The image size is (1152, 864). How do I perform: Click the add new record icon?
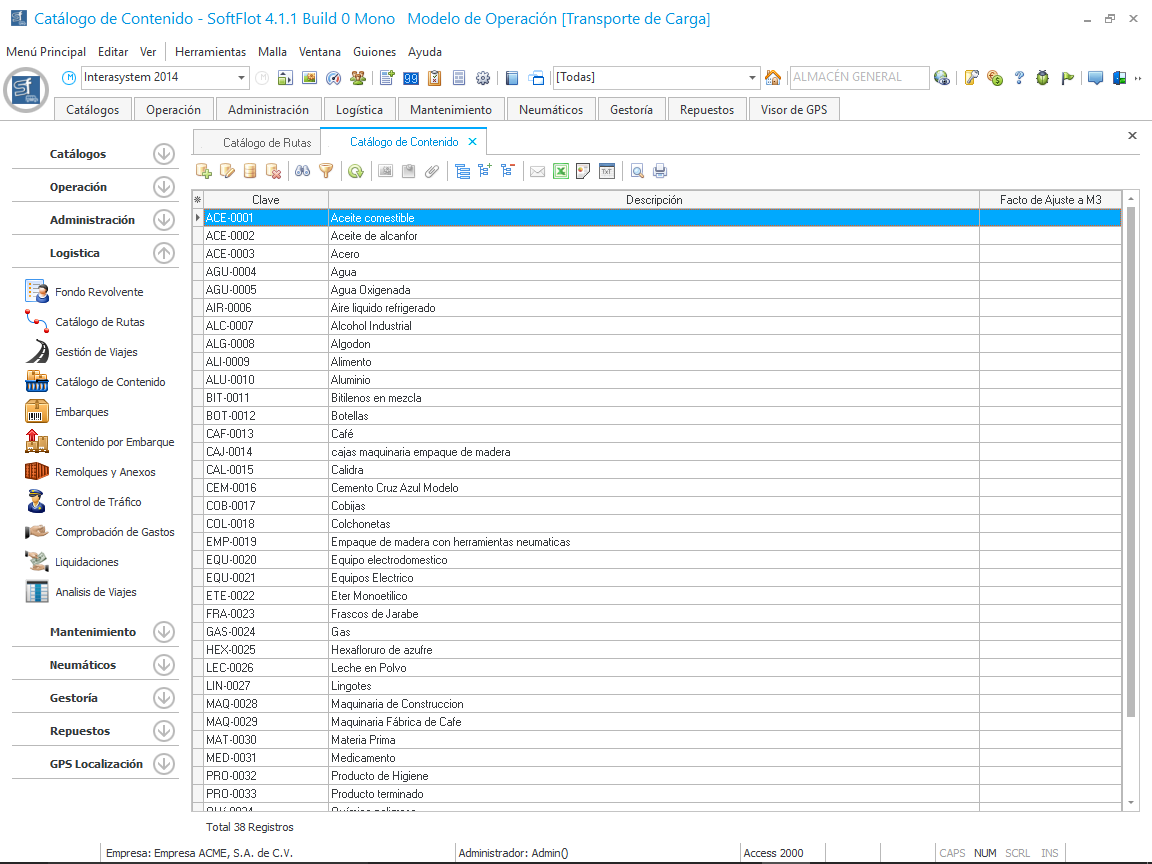click(204, 171)
